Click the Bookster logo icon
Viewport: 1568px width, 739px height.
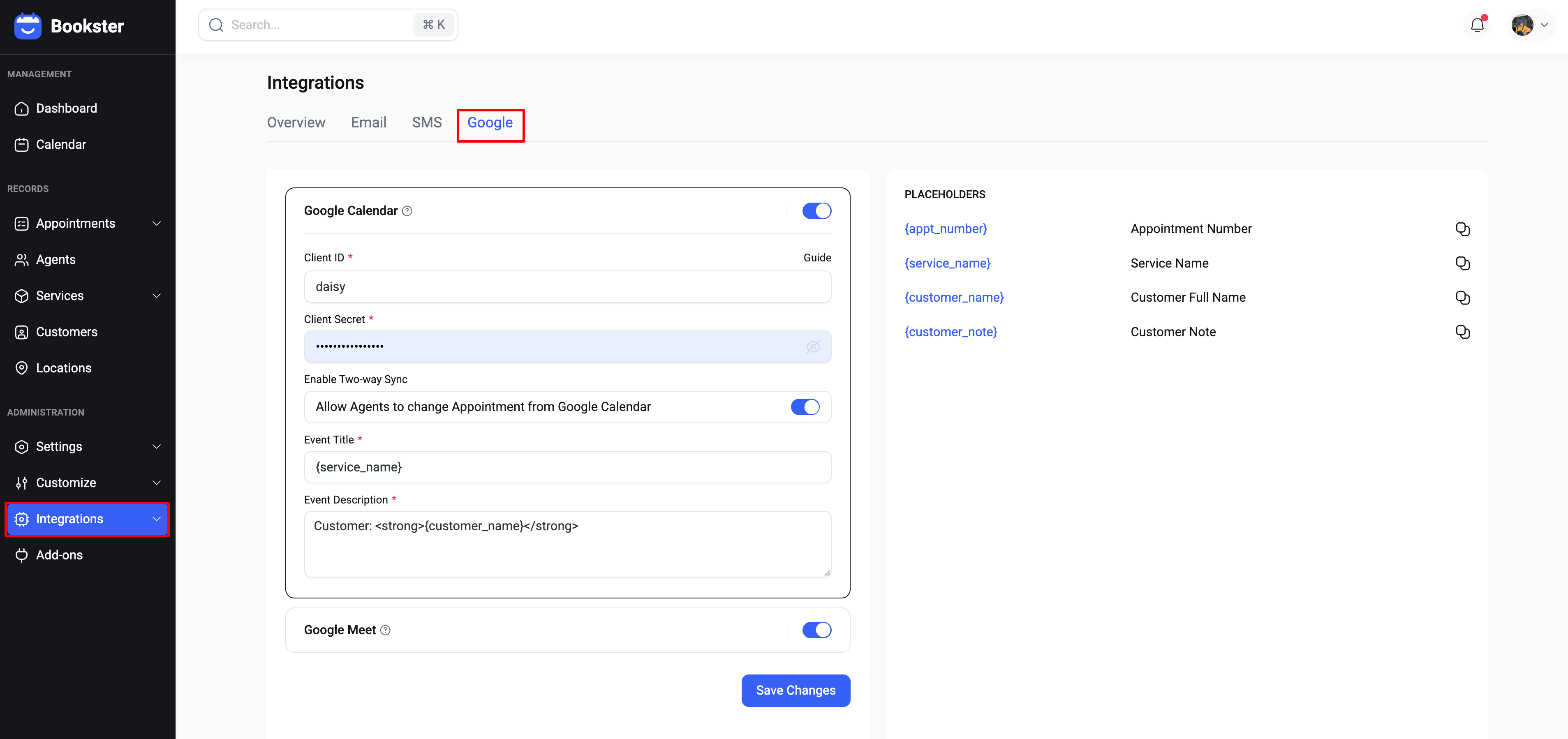pos(28,25)
